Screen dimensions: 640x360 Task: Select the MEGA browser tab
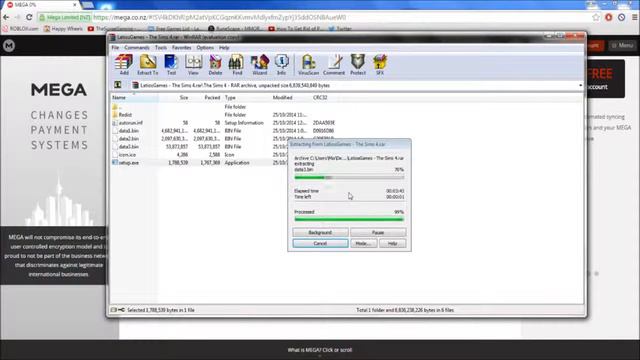point(41,4)
